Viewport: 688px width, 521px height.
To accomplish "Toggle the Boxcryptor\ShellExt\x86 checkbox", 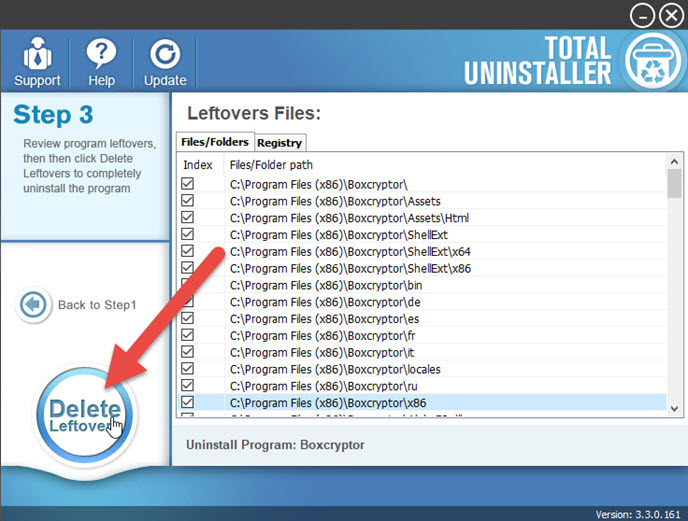I will (187, 268).
